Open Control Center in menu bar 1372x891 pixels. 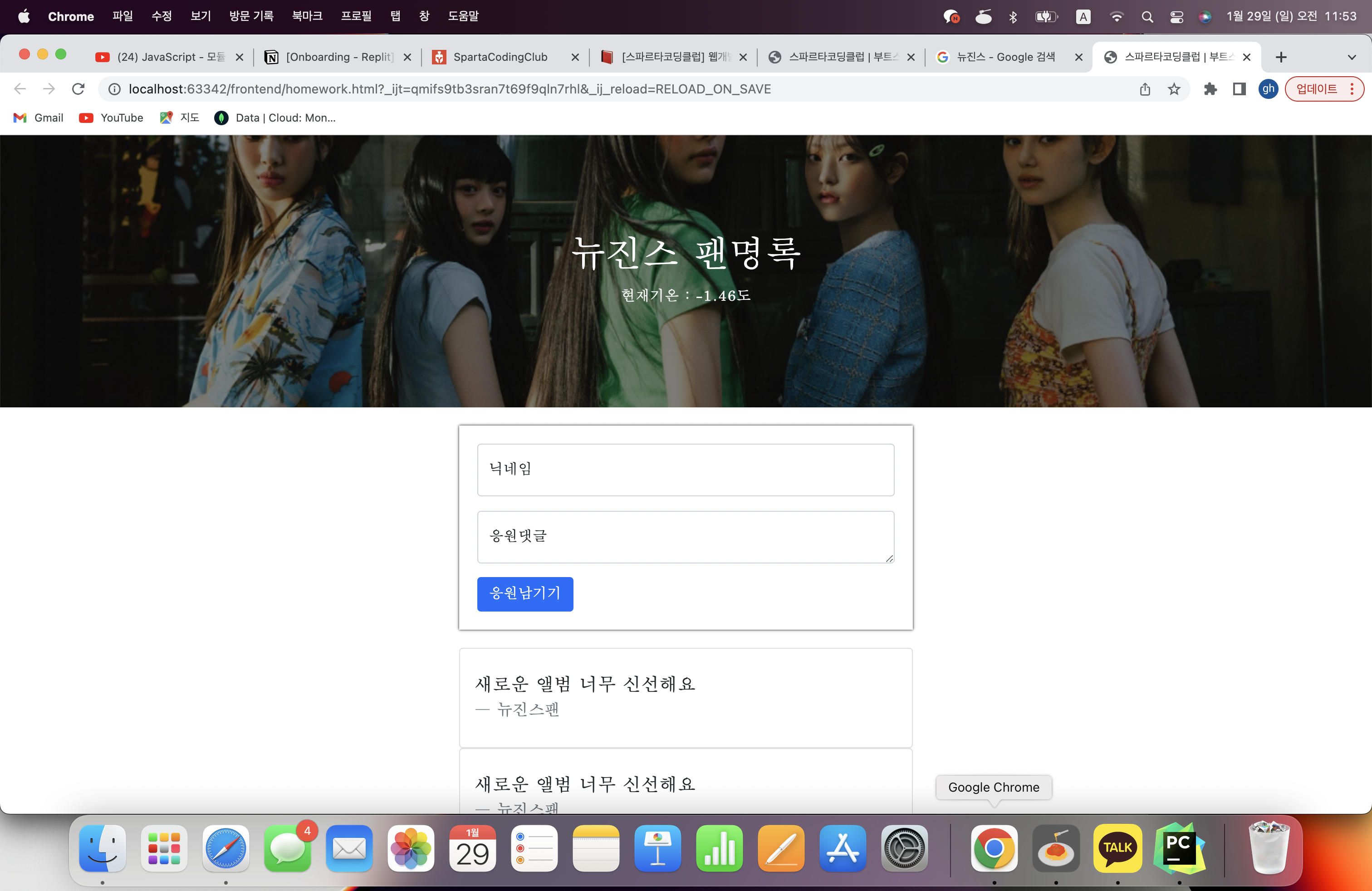(x=1176, y=17)
